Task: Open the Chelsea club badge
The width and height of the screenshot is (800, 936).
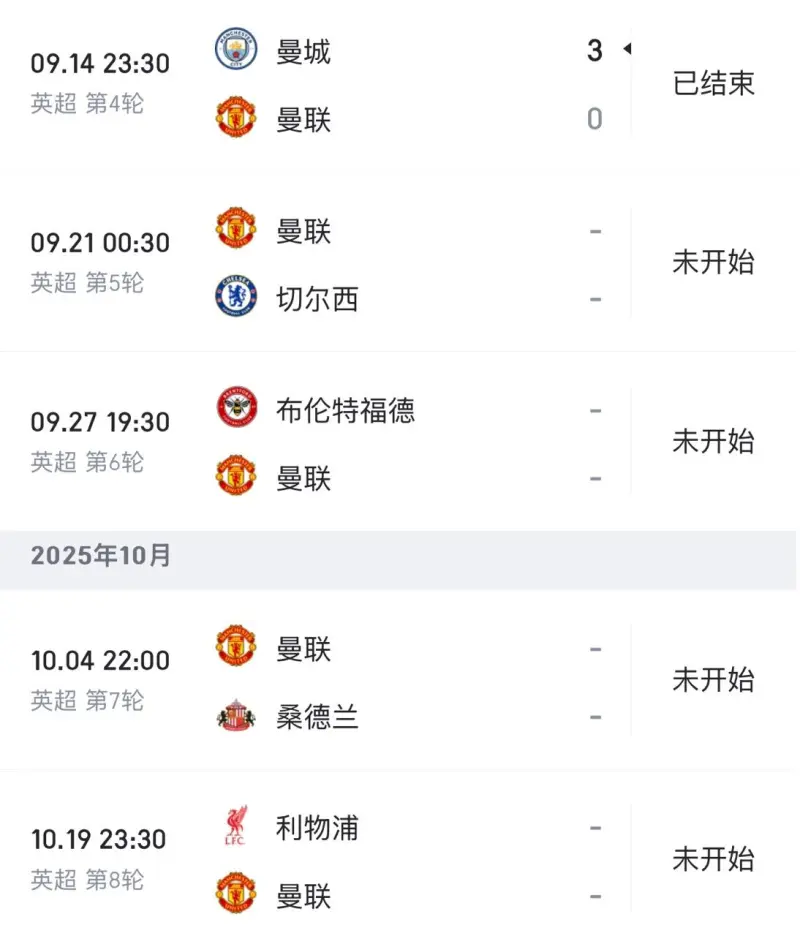Action: (236, 296)
